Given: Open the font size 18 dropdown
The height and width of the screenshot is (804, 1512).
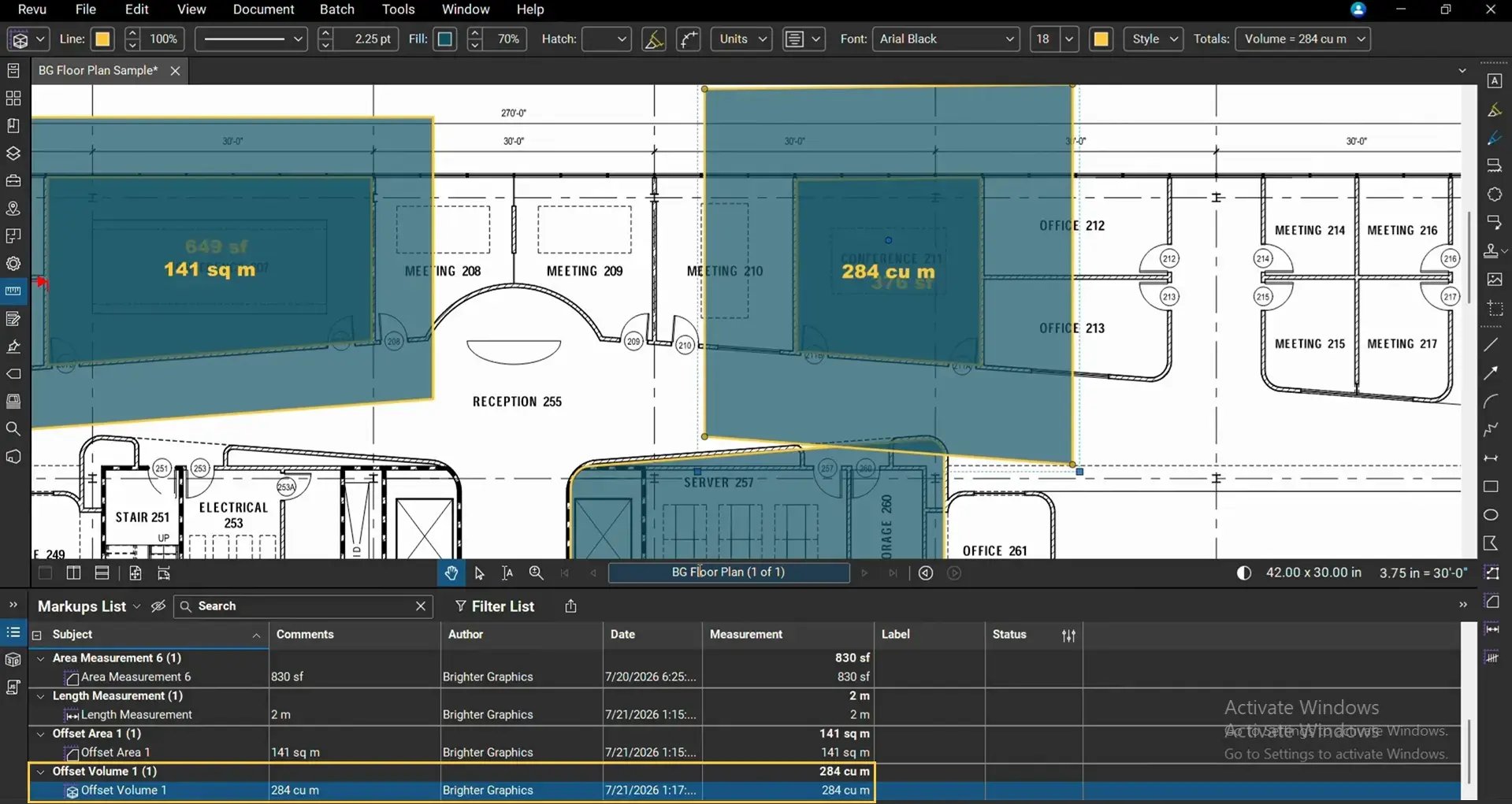Looking at the screenshot, I should [x=1069, y=39].
